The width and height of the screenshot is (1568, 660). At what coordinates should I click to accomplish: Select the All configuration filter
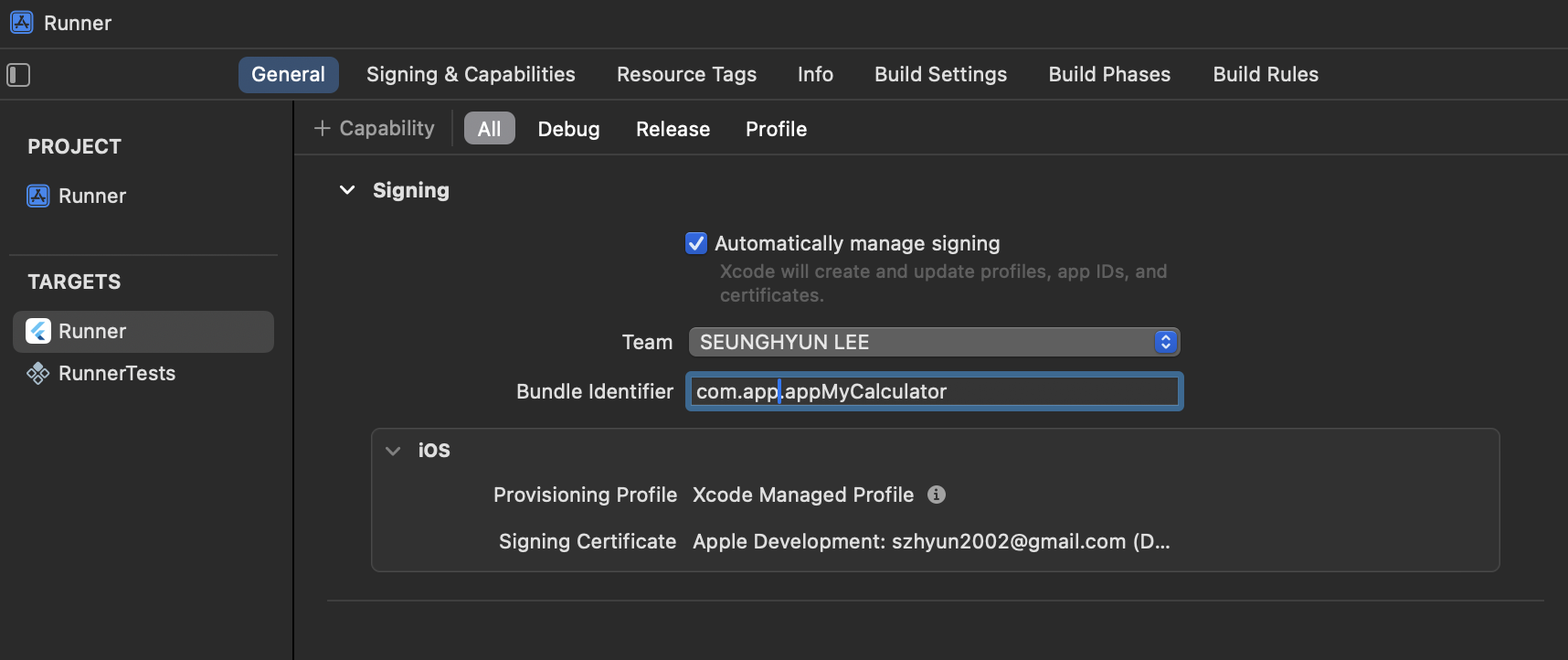pyautogui.click(x=490, y=129)
